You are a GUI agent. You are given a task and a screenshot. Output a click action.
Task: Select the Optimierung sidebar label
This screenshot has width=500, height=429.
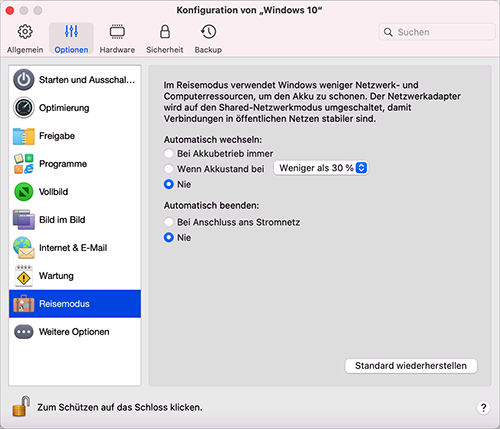tap(64, 108)
